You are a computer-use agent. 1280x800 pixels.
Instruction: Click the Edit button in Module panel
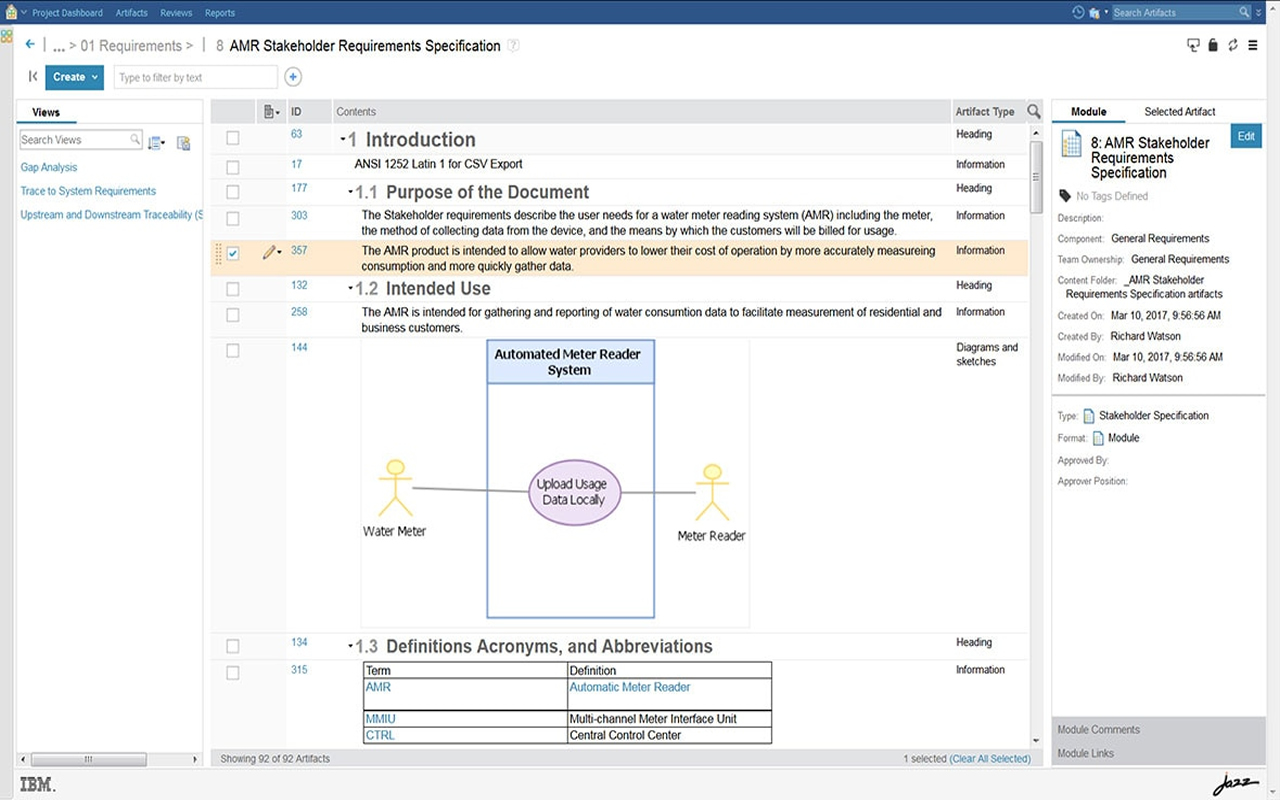point(1245,137)
